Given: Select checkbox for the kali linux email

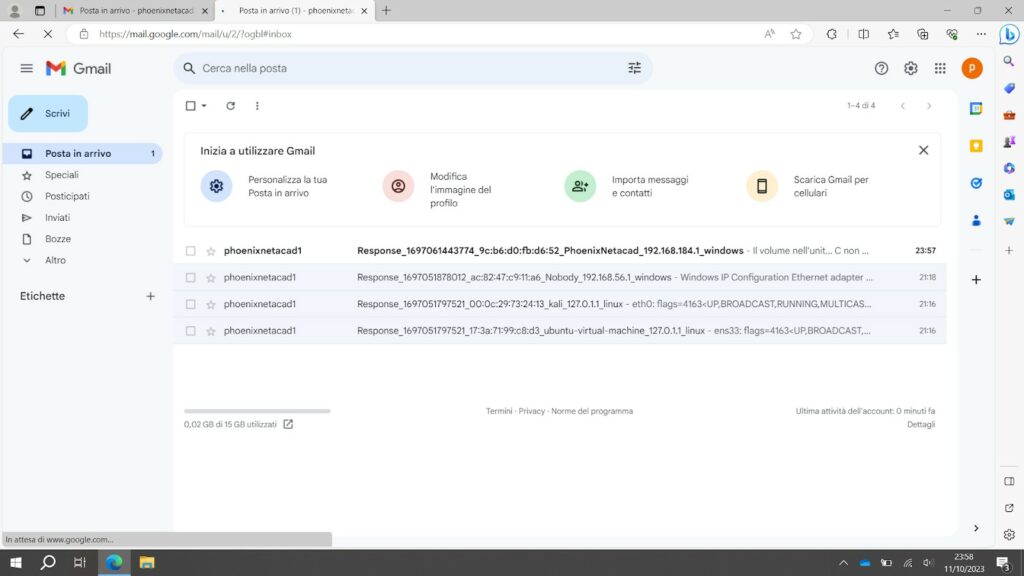Looking at the screenshot, I should (191, 304).
